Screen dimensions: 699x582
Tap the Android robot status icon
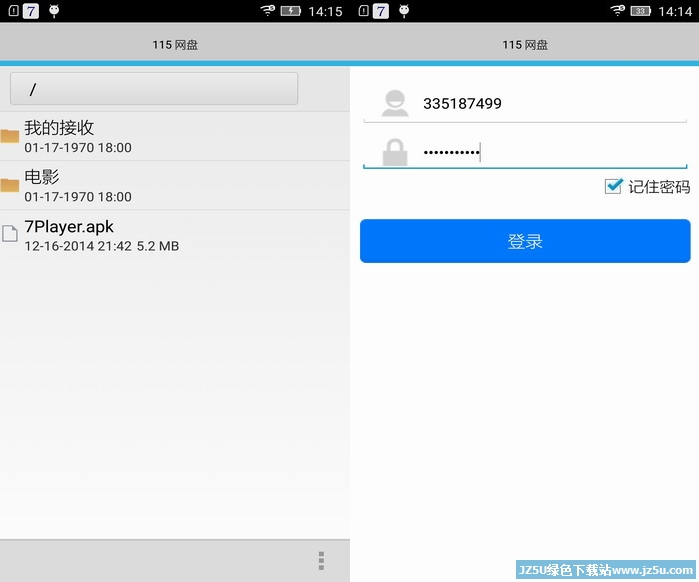point(54,11)
